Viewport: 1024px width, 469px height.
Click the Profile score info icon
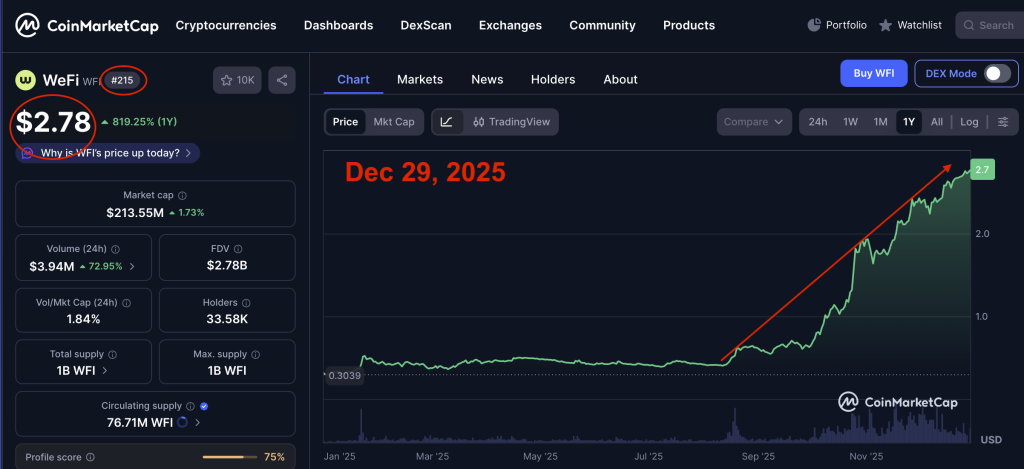(90, 457)
